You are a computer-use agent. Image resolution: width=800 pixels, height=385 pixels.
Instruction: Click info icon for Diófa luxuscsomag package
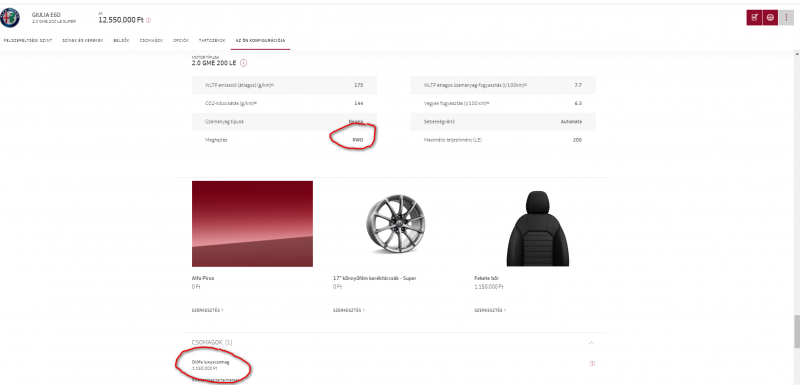(592, 364)
